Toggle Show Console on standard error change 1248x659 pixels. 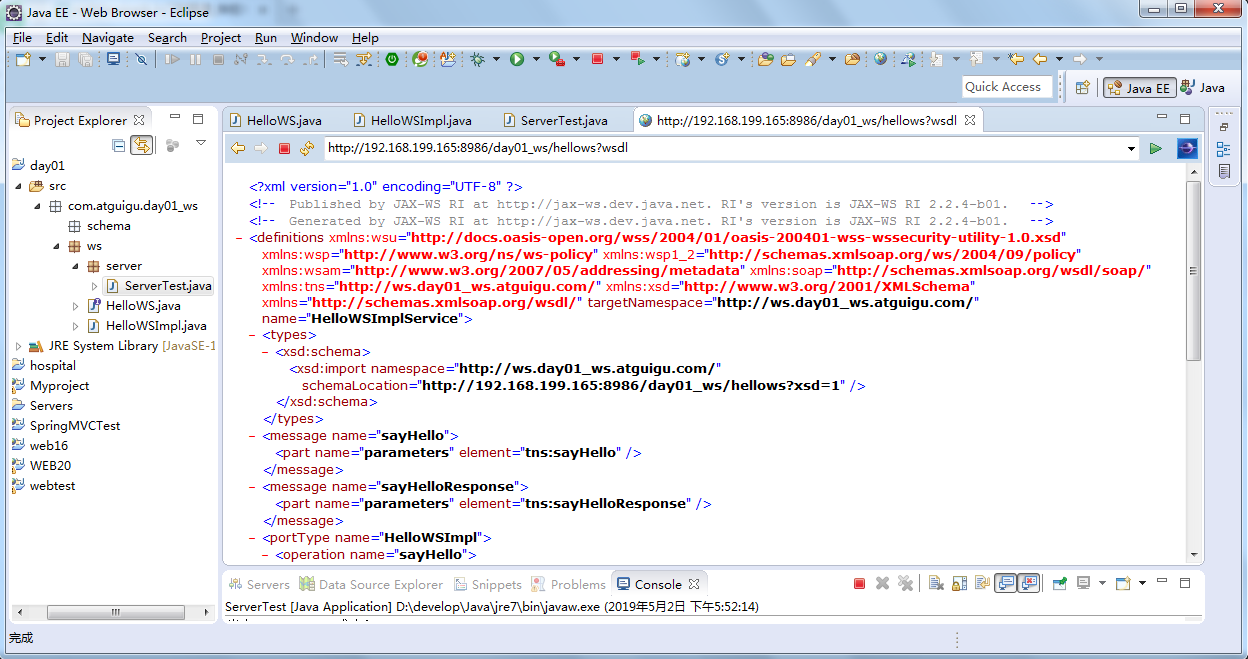pos(1029,583)
